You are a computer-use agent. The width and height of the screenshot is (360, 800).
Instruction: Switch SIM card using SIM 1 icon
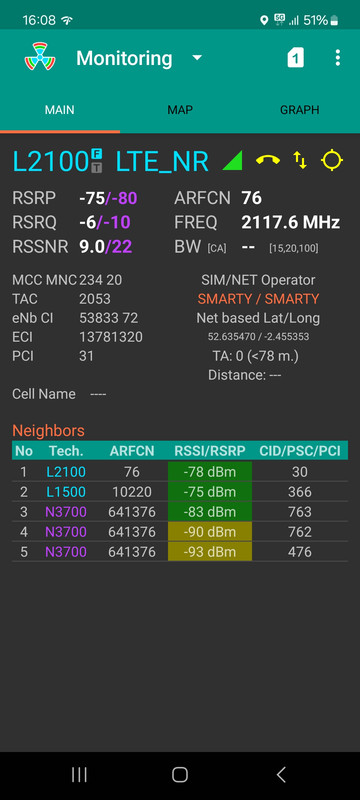(x=295, y=58)
